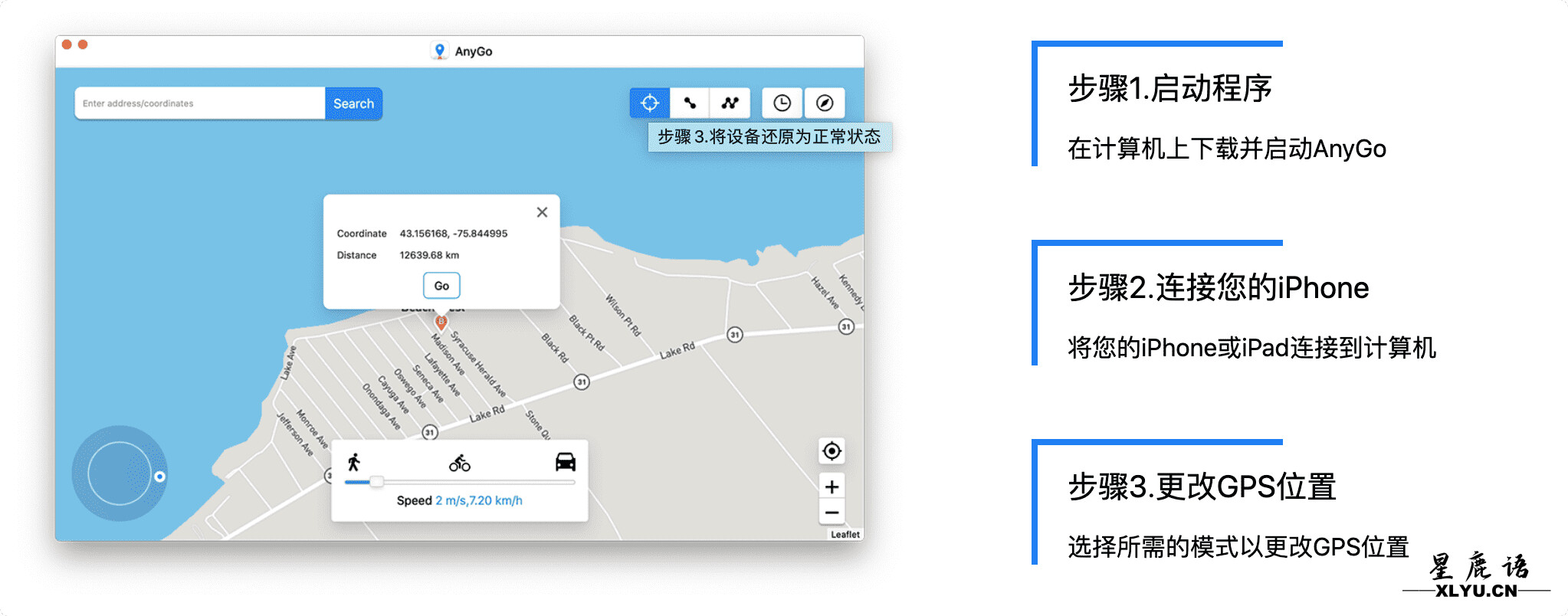Click the AnyGo app icon in title

pyautogui.click(x=439, y=51)
